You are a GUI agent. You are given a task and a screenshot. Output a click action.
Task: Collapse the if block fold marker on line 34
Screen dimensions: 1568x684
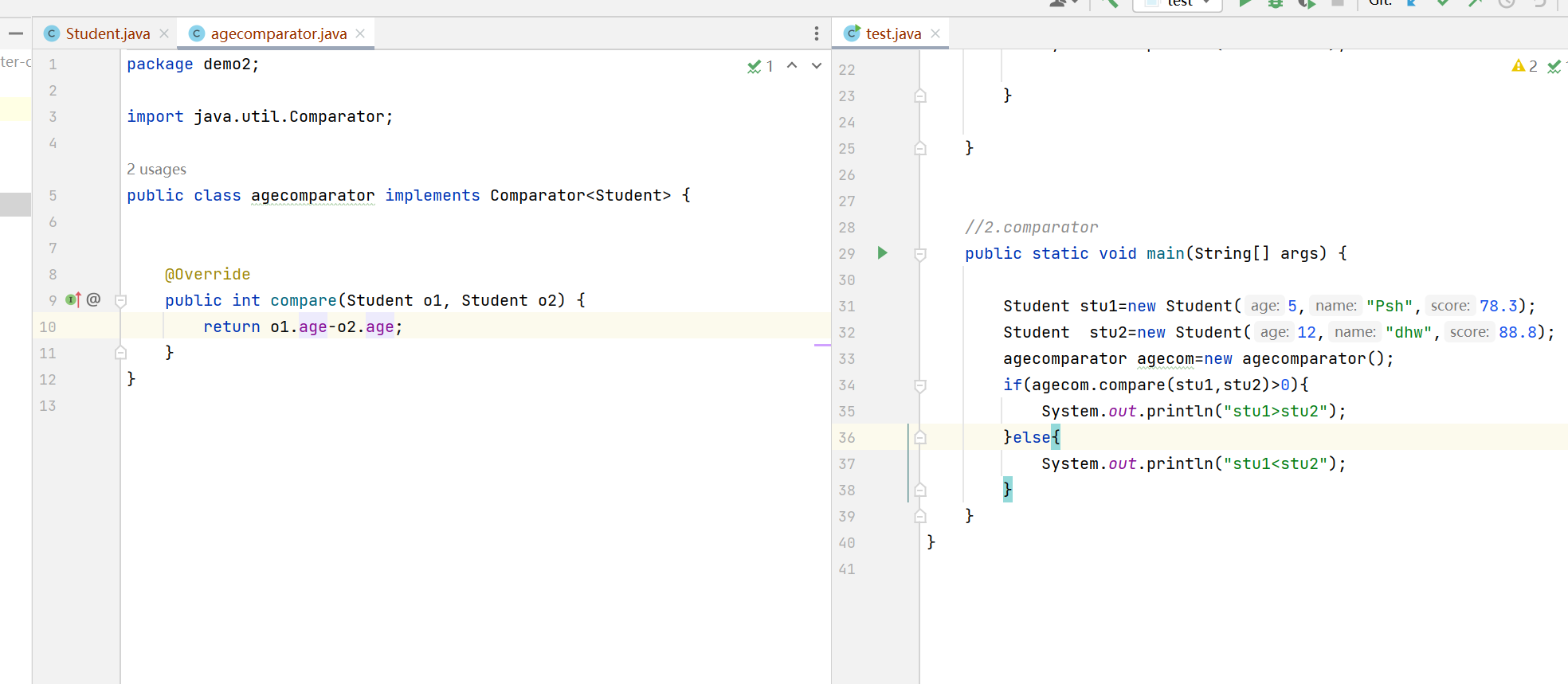click(920, 385)
